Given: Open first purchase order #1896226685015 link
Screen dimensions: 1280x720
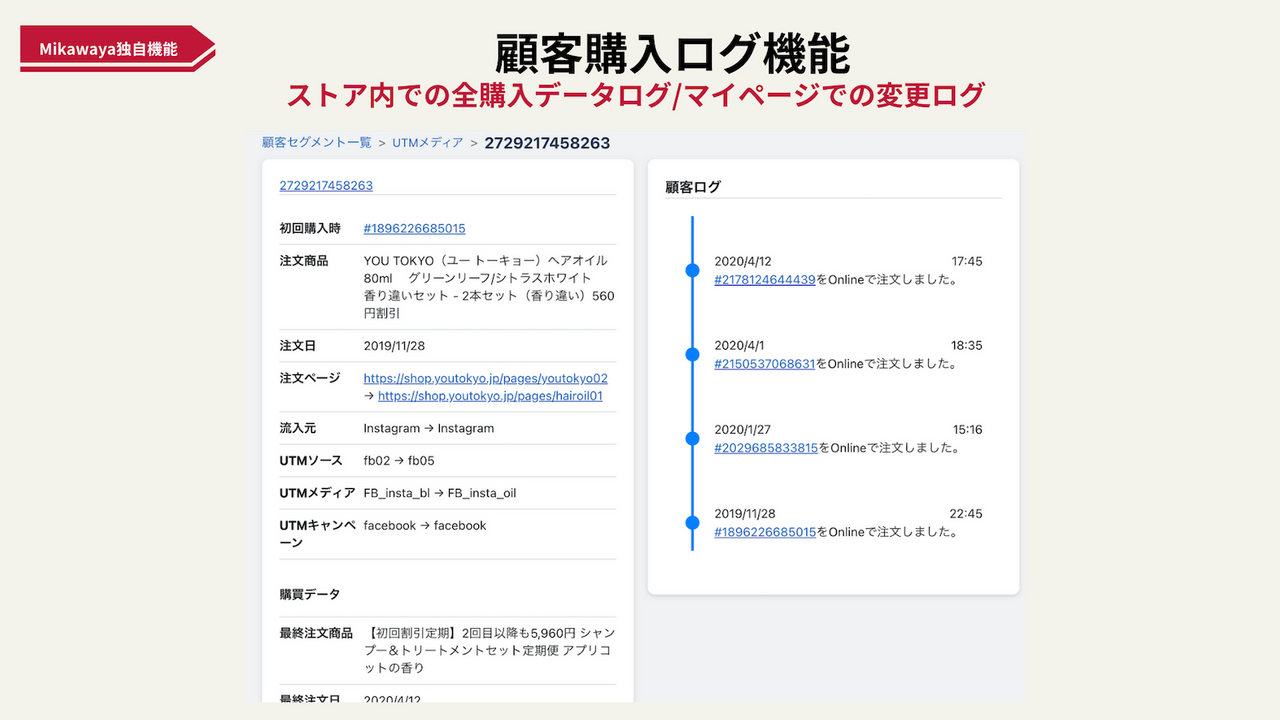Looking at the screenshot, I should point(414,228).
